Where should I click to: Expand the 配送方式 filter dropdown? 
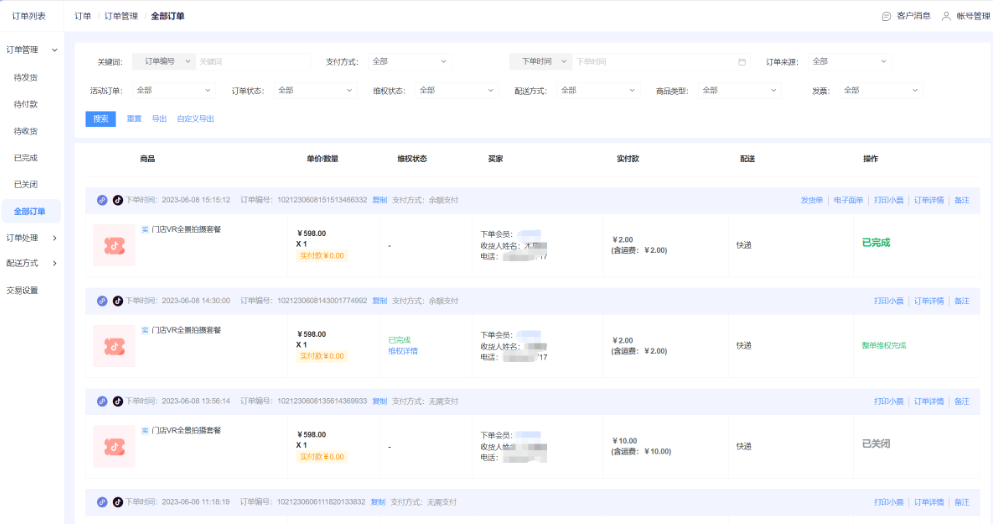597,90
